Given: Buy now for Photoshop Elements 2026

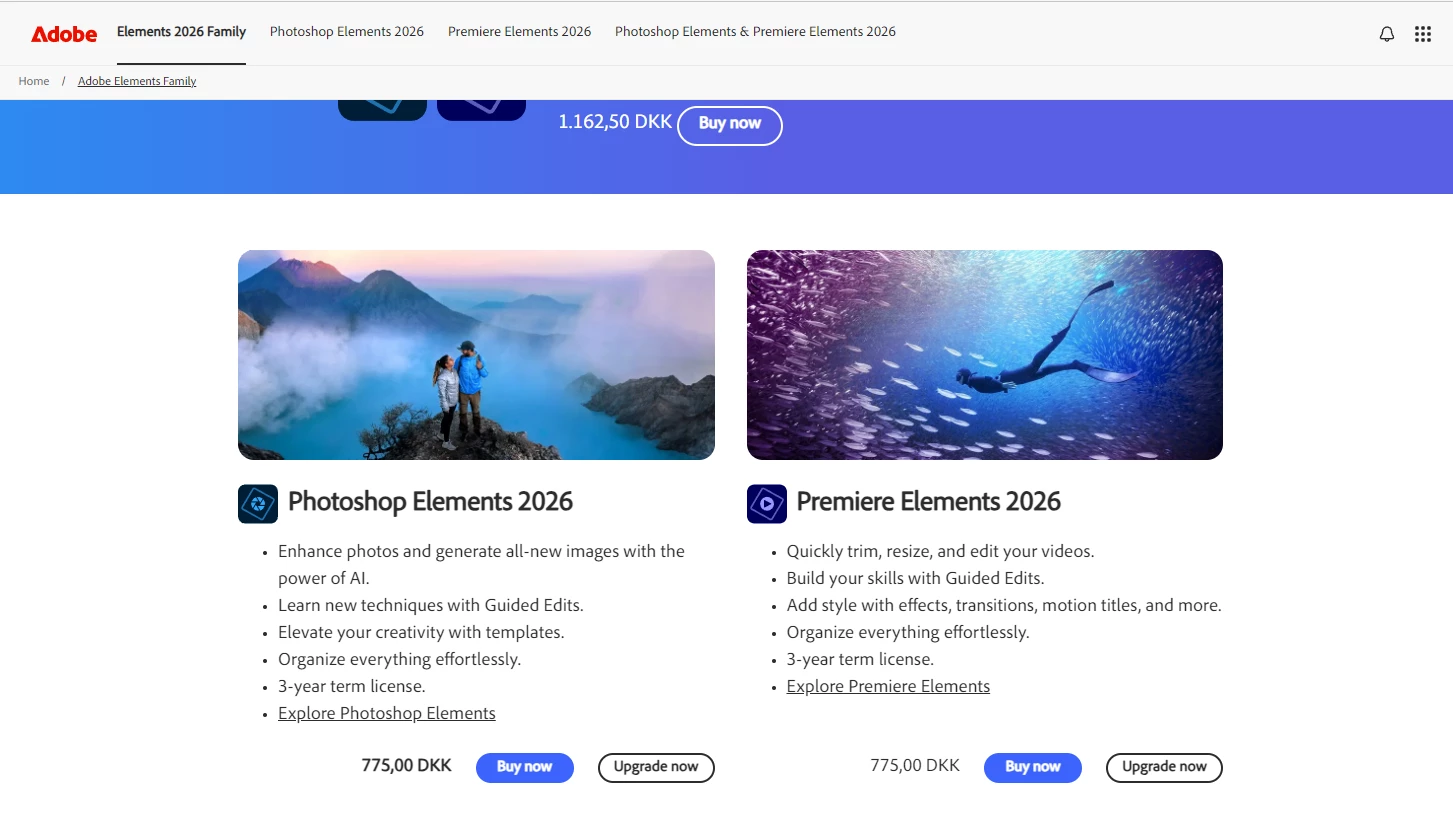Looking at the screenshot, I should pyautogui.click(x=525, y=768).
